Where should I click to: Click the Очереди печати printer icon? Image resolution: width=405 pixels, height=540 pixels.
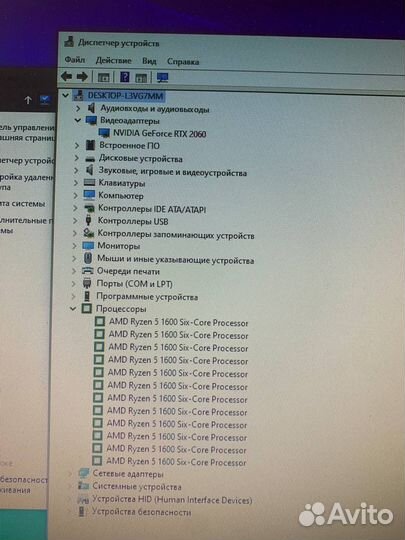pos(88,271)
